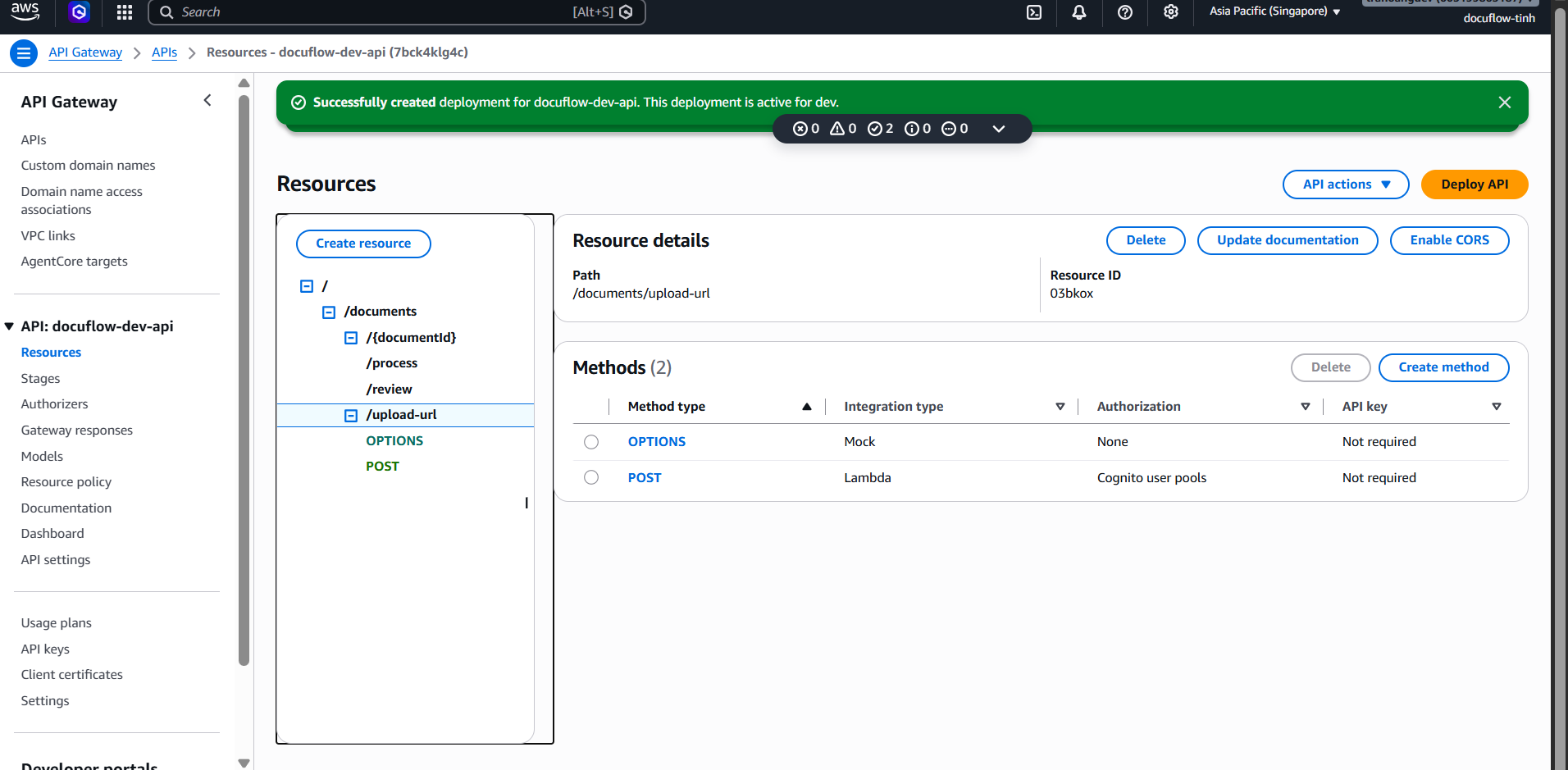The width and height of the screenshot is (1568, 770).
Task: Open the API actions dropdown
Action: tap(1346, 185)
